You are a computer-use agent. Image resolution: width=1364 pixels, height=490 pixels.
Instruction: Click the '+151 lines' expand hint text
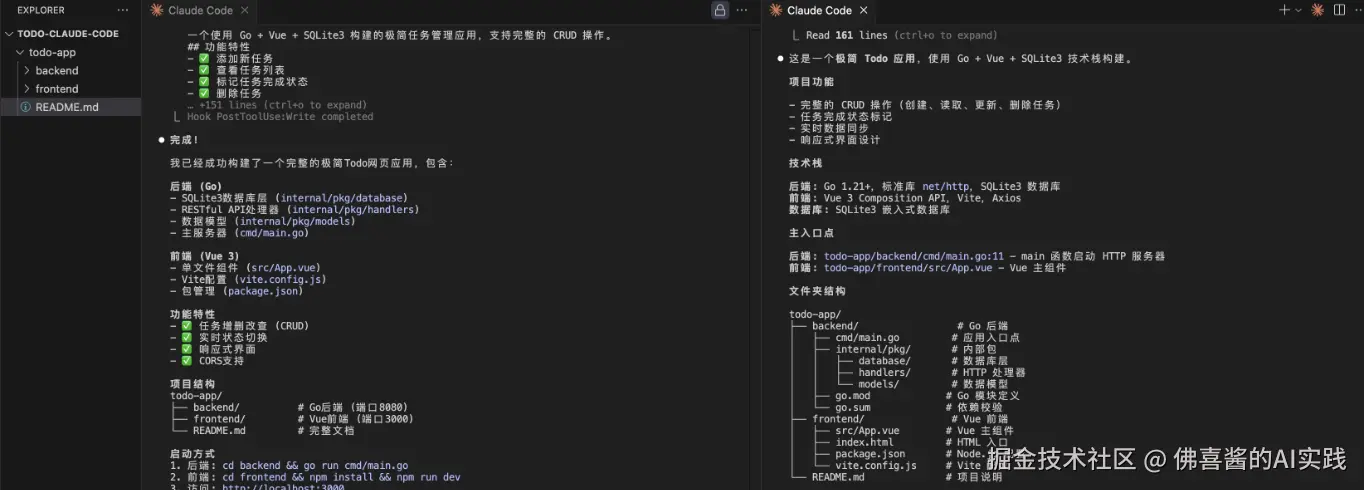[282, 105]
